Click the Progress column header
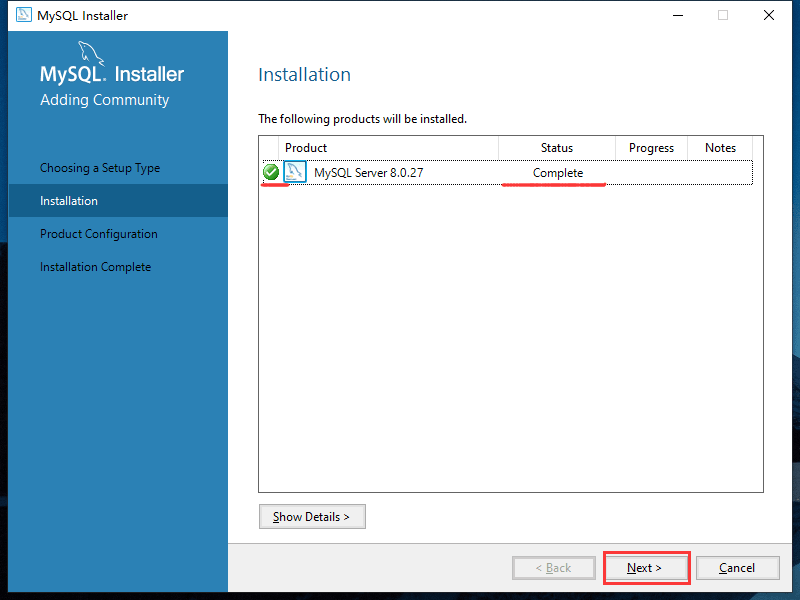800x600 pixels. click(652, 148)
